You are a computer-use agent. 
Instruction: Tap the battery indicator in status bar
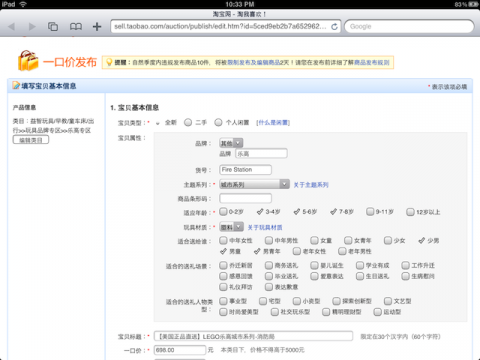473,4
